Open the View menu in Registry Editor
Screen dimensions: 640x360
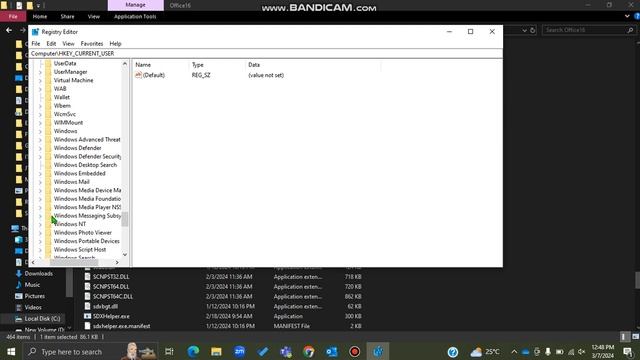(x=68, y=44)
